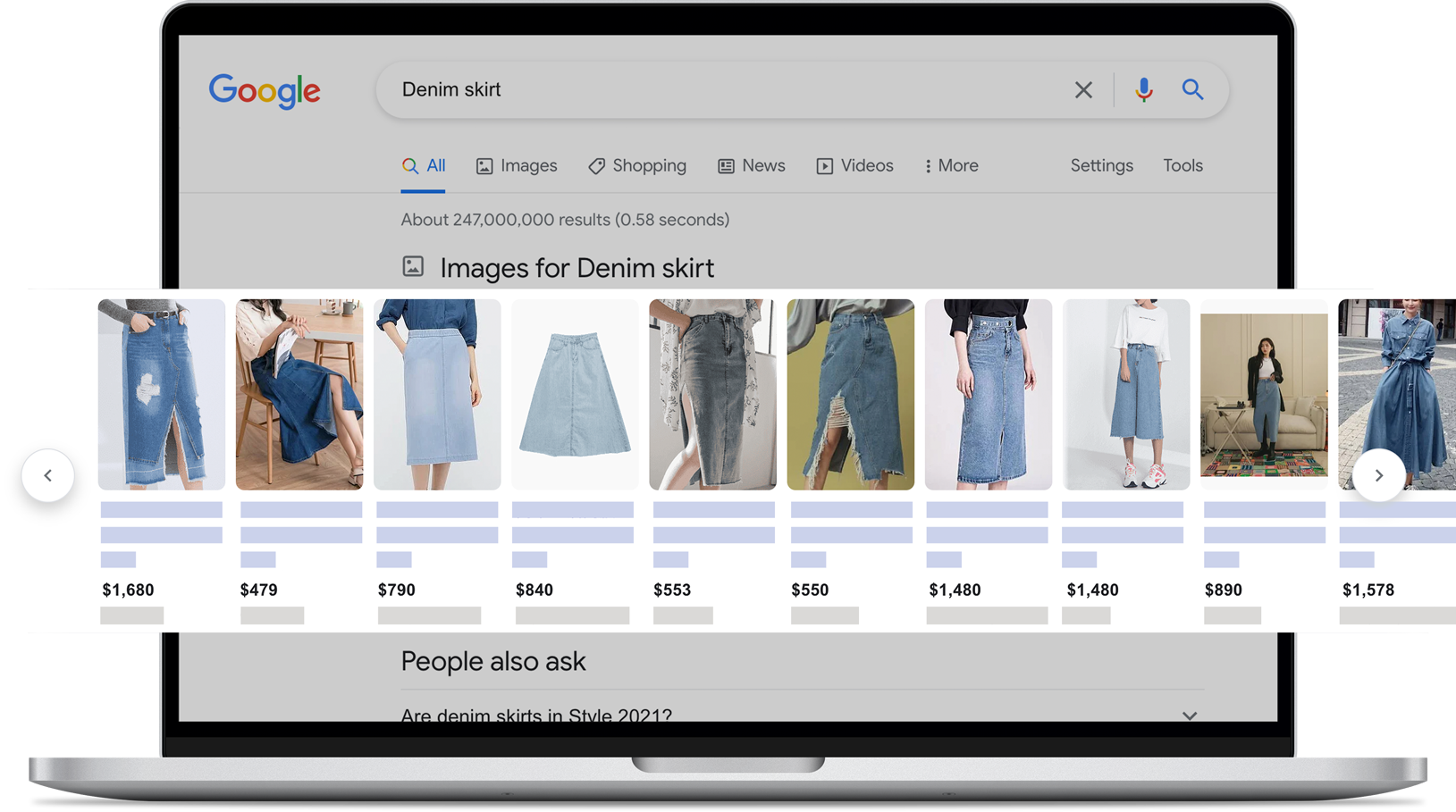The width and height of the screenshot is (1456, 812).
Task: Click the image icon beside Images for Denim skirt
Action: coord(413,266)
